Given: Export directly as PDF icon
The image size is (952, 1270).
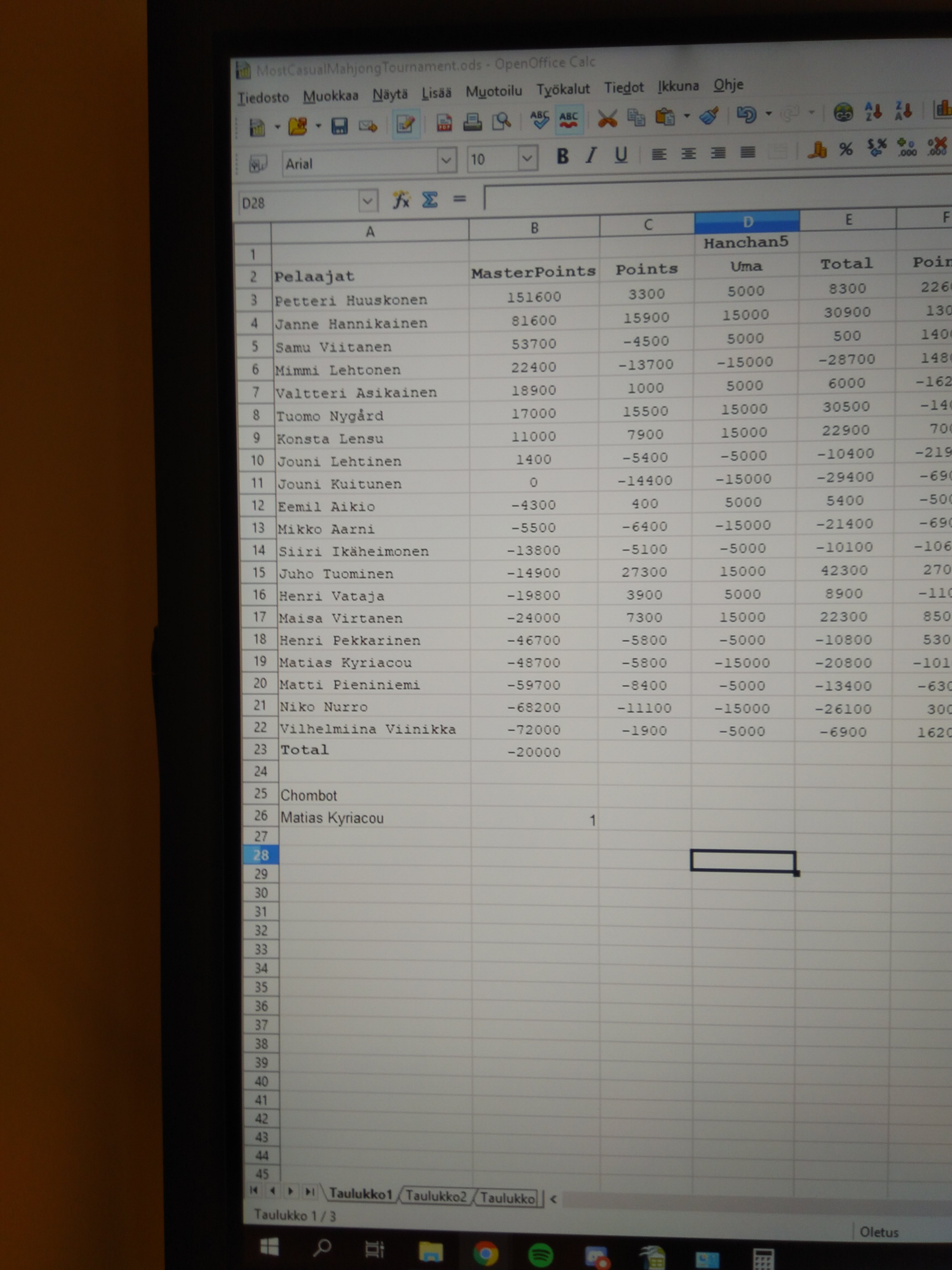Looking at the screenshot, I should [443, 122].
